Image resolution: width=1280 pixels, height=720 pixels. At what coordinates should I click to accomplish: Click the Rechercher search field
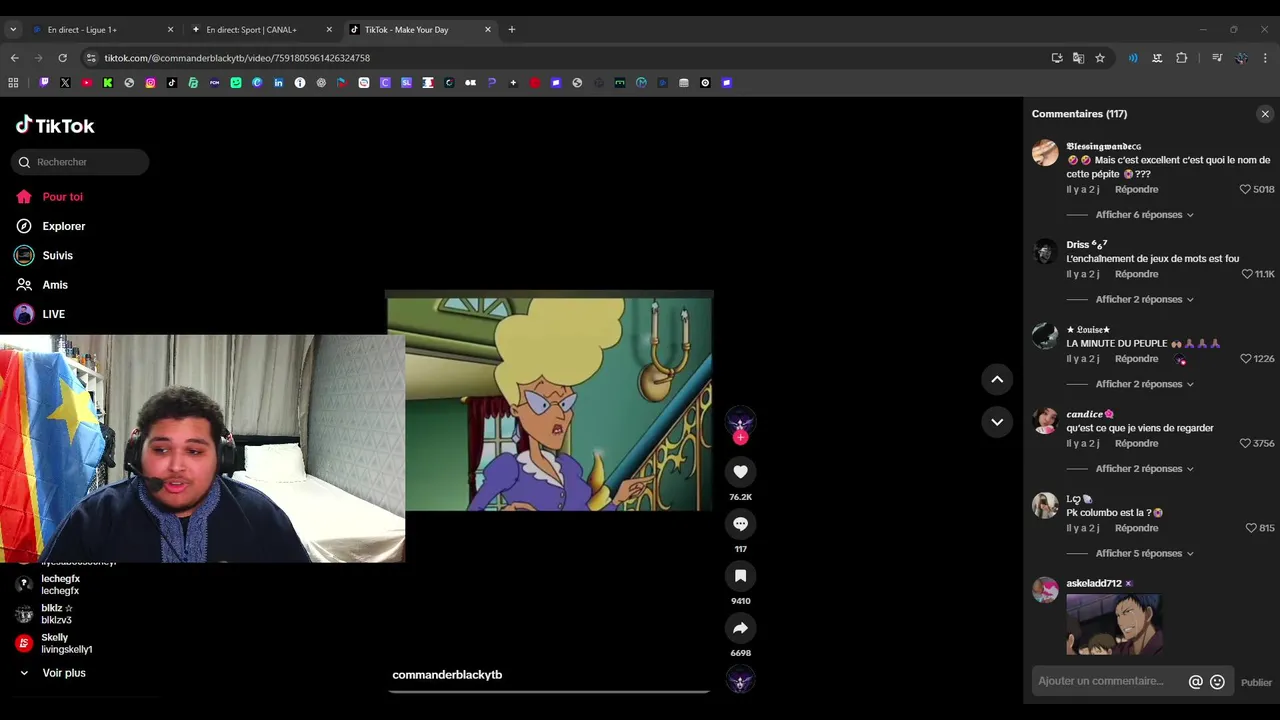80,162
